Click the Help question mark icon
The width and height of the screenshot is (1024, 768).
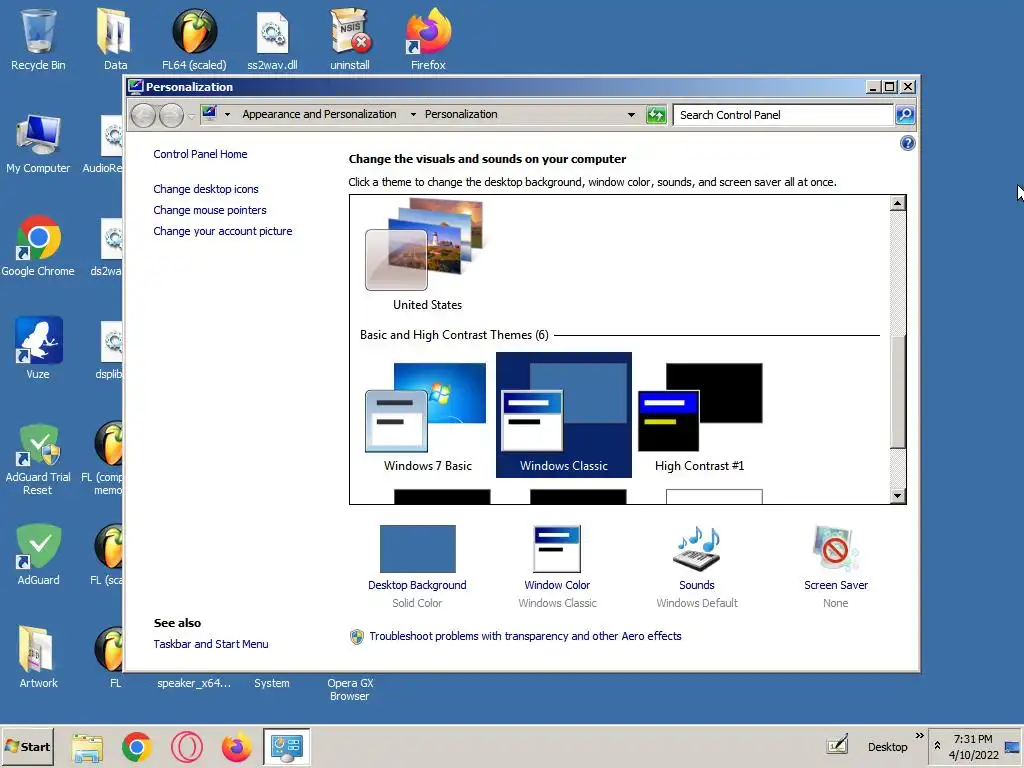(907, 143)
